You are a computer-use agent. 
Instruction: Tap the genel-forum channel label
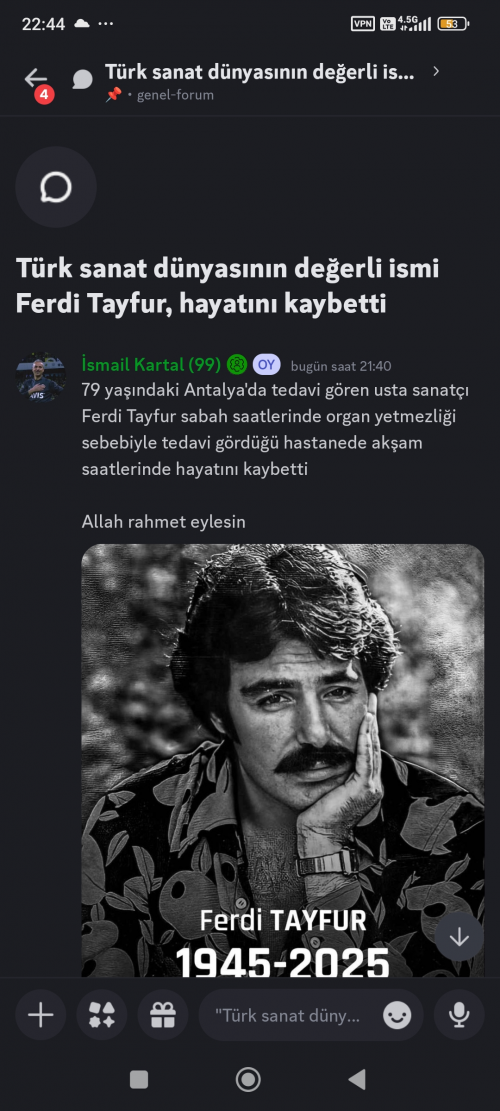(175, 95)
